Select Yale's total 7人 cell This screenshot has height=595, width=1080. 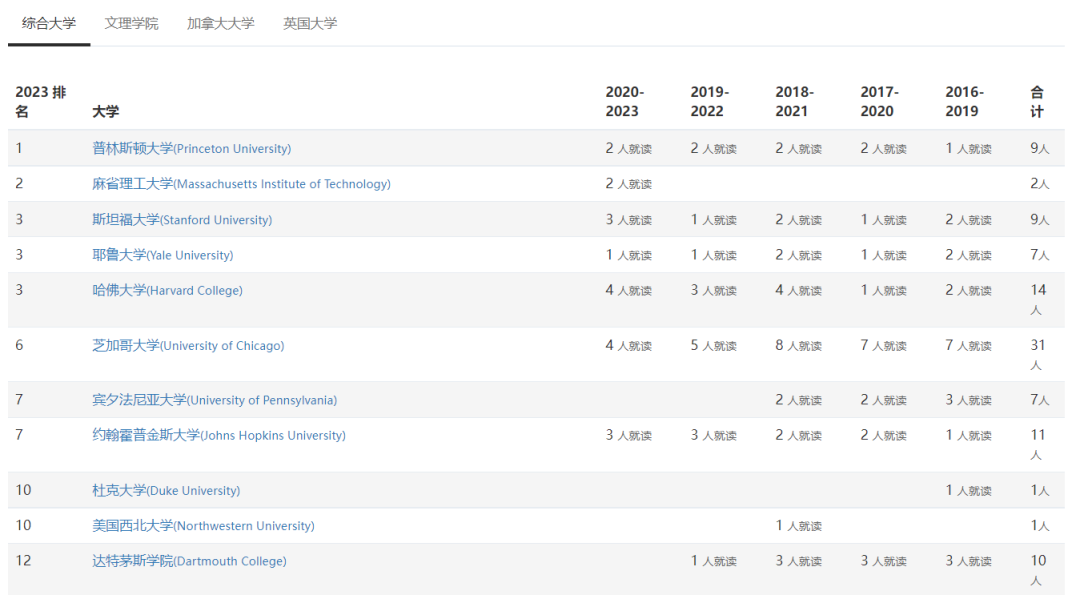click(x=1040, y=255)
